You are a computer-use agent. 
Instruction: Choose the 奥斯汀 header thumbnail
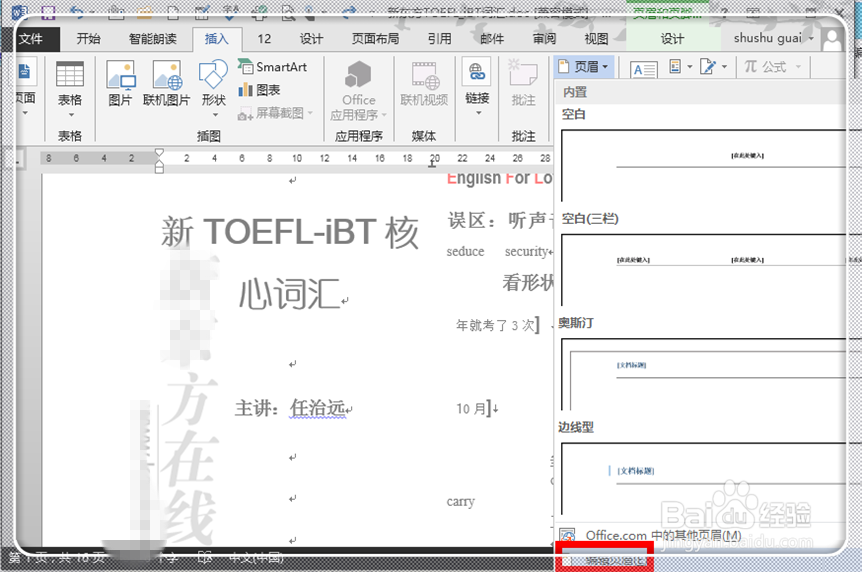703,374
